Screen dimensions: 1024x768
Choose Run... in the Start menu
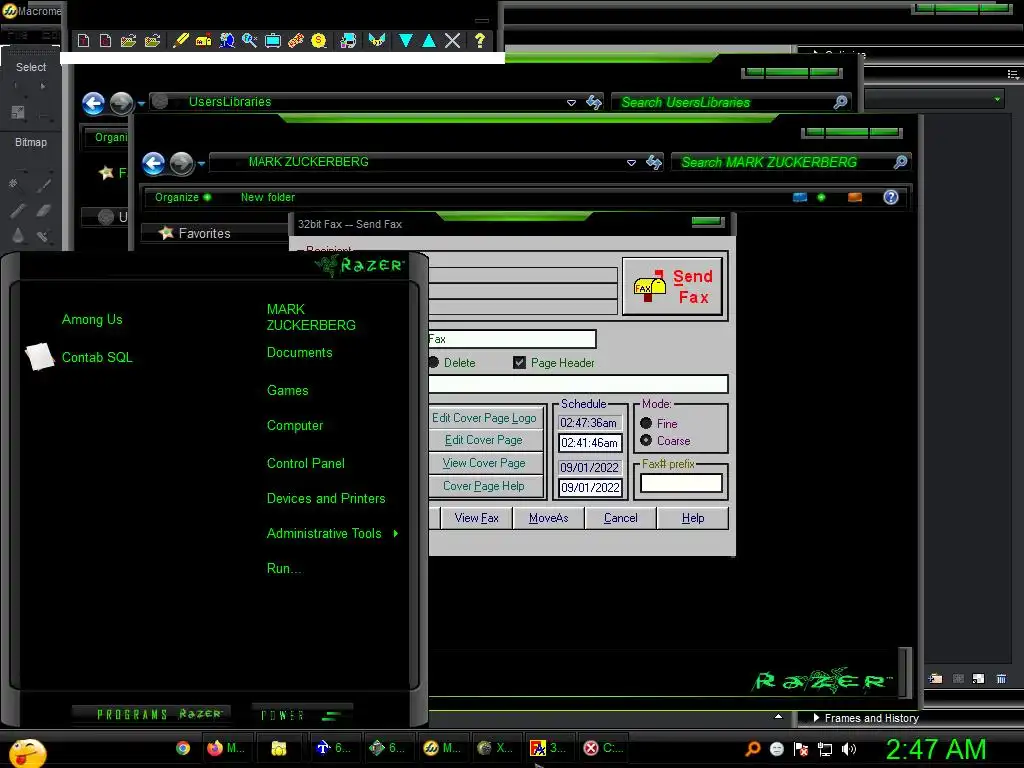284,569
